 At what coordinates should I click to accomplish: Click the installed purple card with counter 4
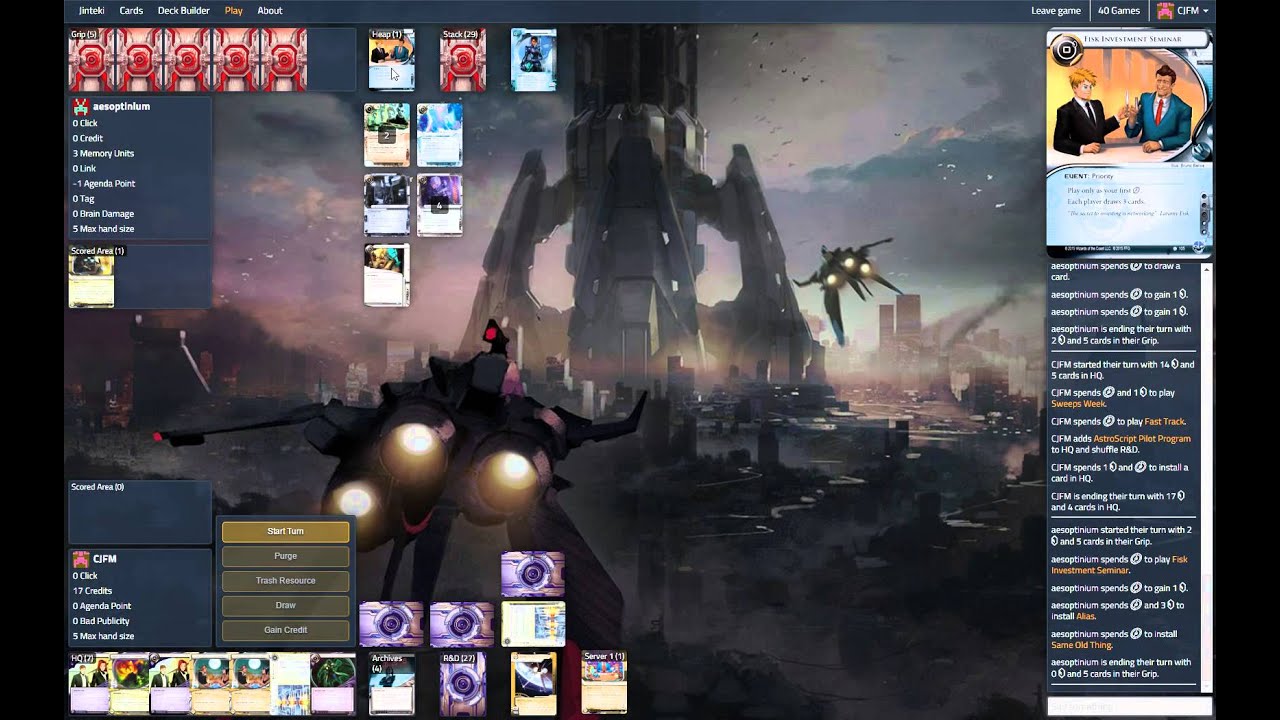(440, 205)
